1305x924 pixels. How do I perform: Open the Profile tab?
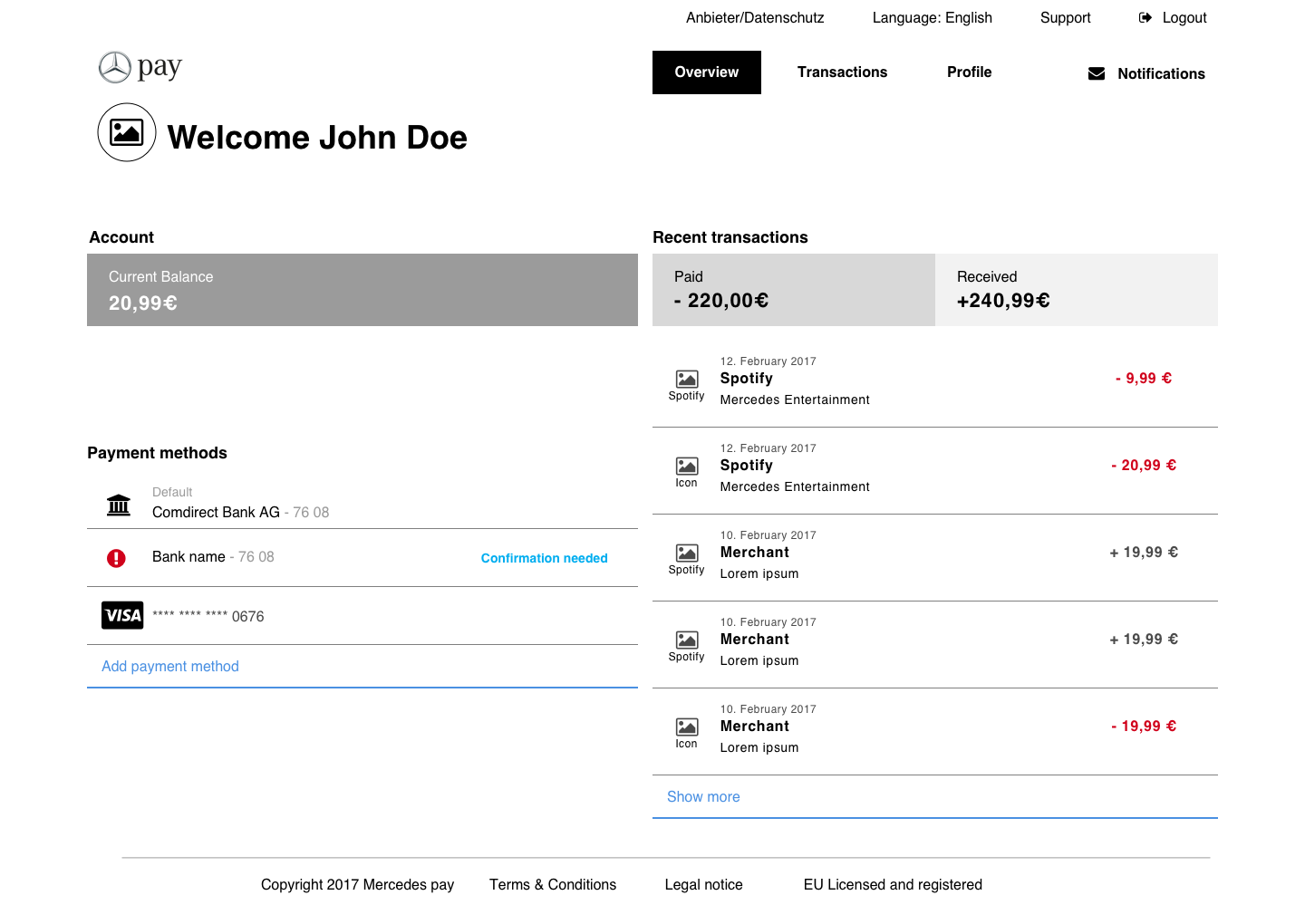click(x=969, y=72)
